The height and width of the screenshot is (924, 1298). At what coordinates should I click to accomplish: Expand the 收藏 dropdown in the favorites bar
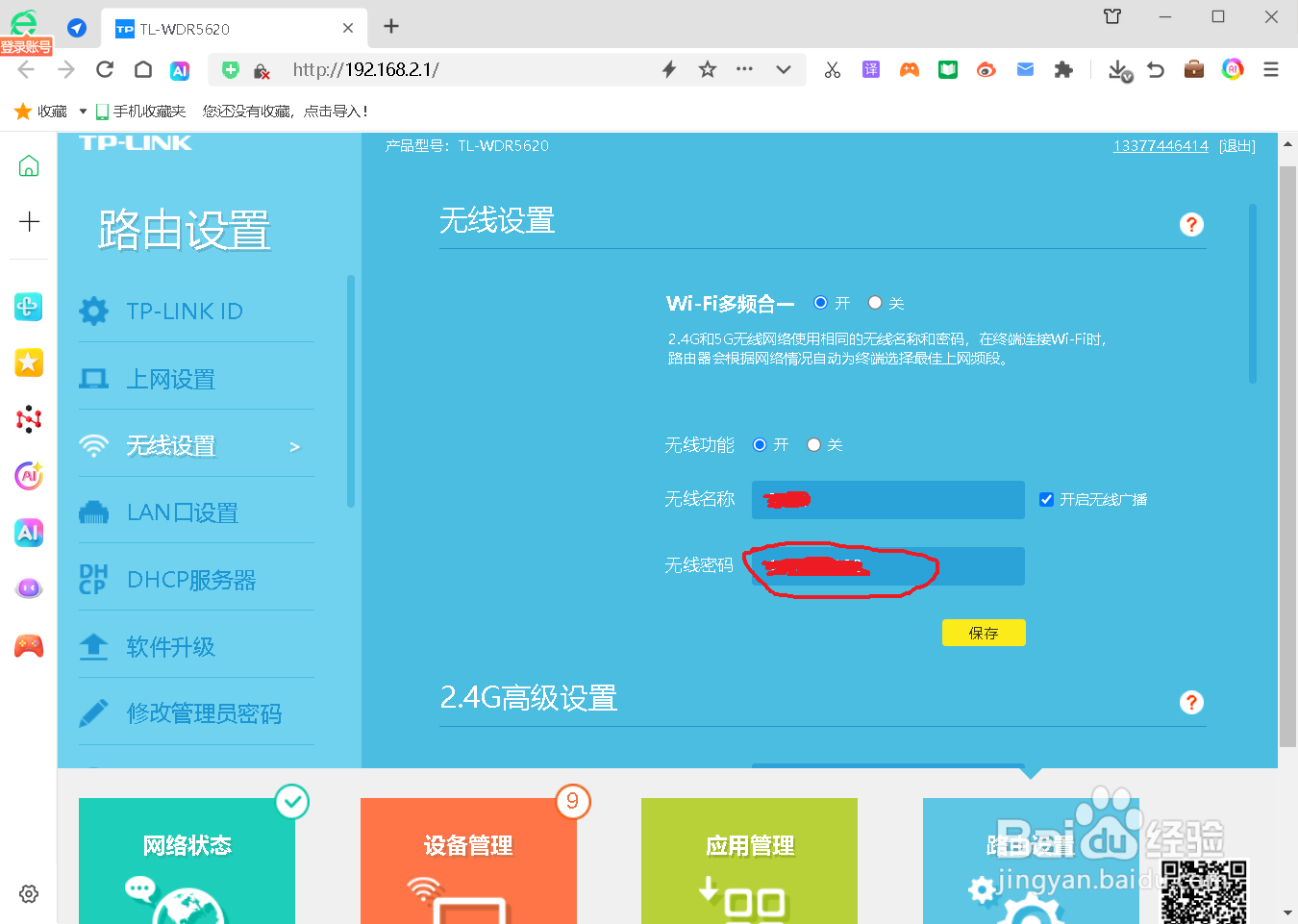pyautogui.click(x=82, y=111)
